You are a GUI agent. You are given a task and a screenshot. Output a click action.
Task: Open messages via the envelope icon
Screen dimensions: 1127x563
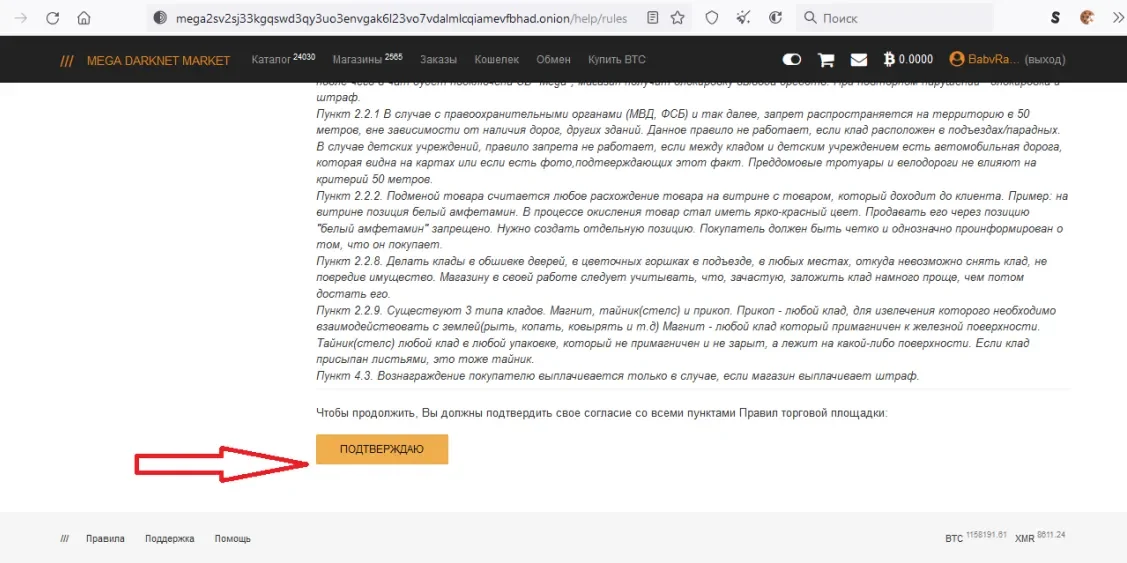click(859, 60)
